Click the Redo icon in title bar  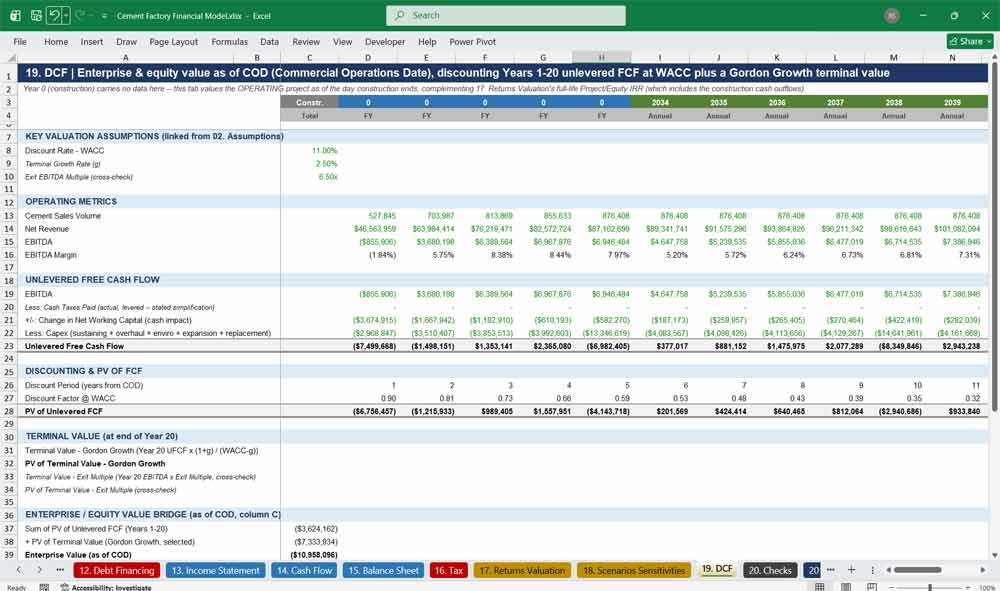click(x=80, y=15)
